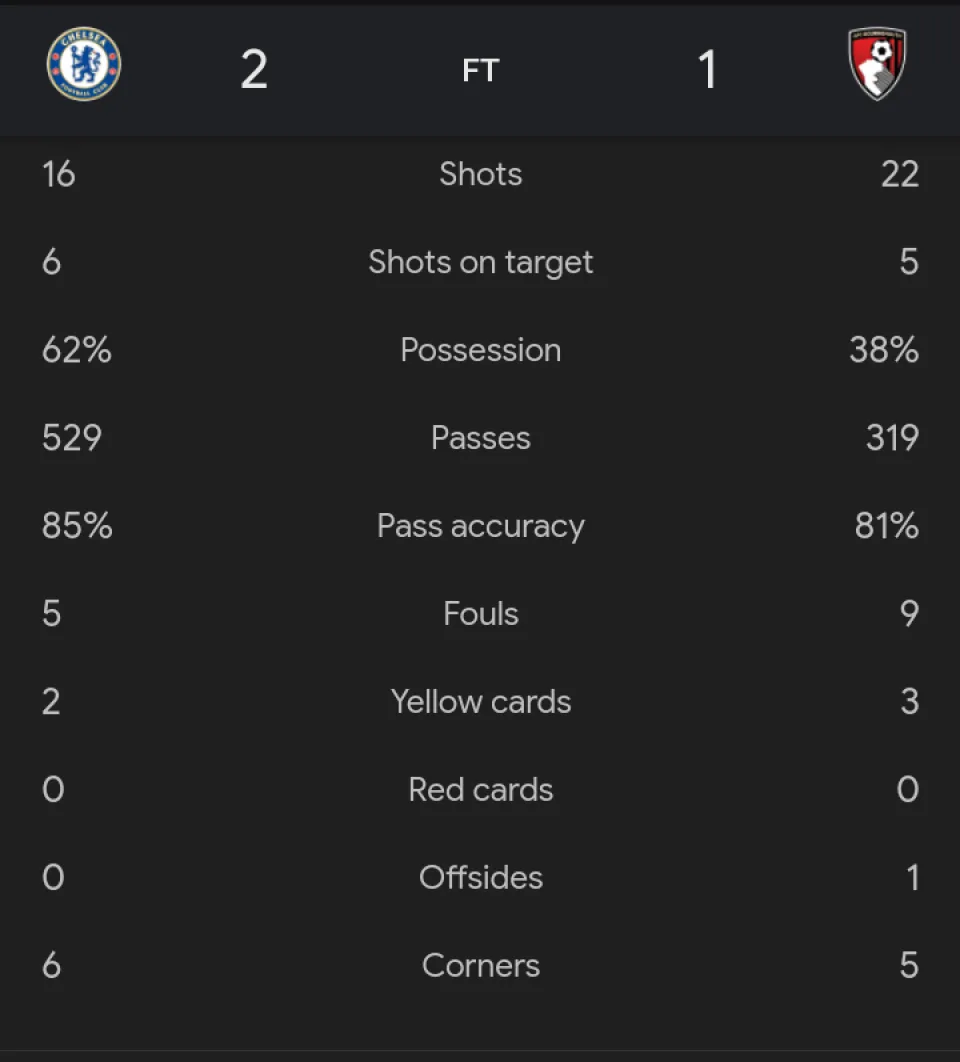The image size is (960, 1062).
Task: Click the FT full-time status label
Action: (480, 70)
